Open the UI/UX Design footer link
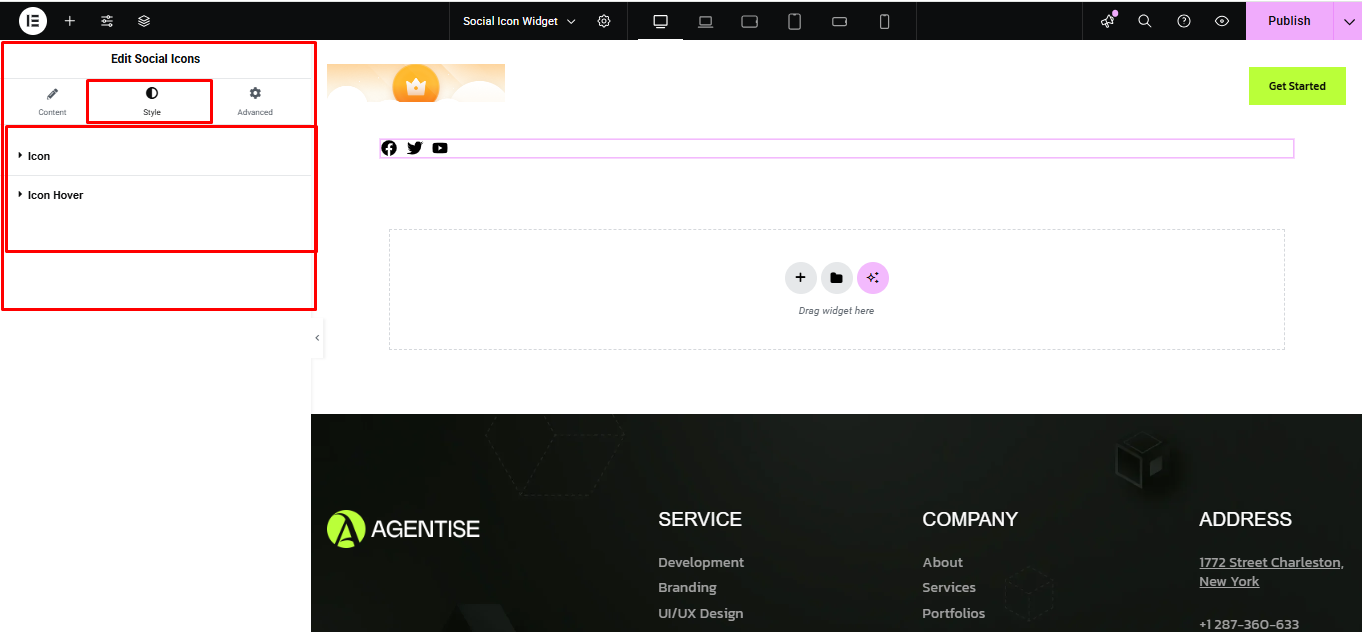 (x=700, y=613)
